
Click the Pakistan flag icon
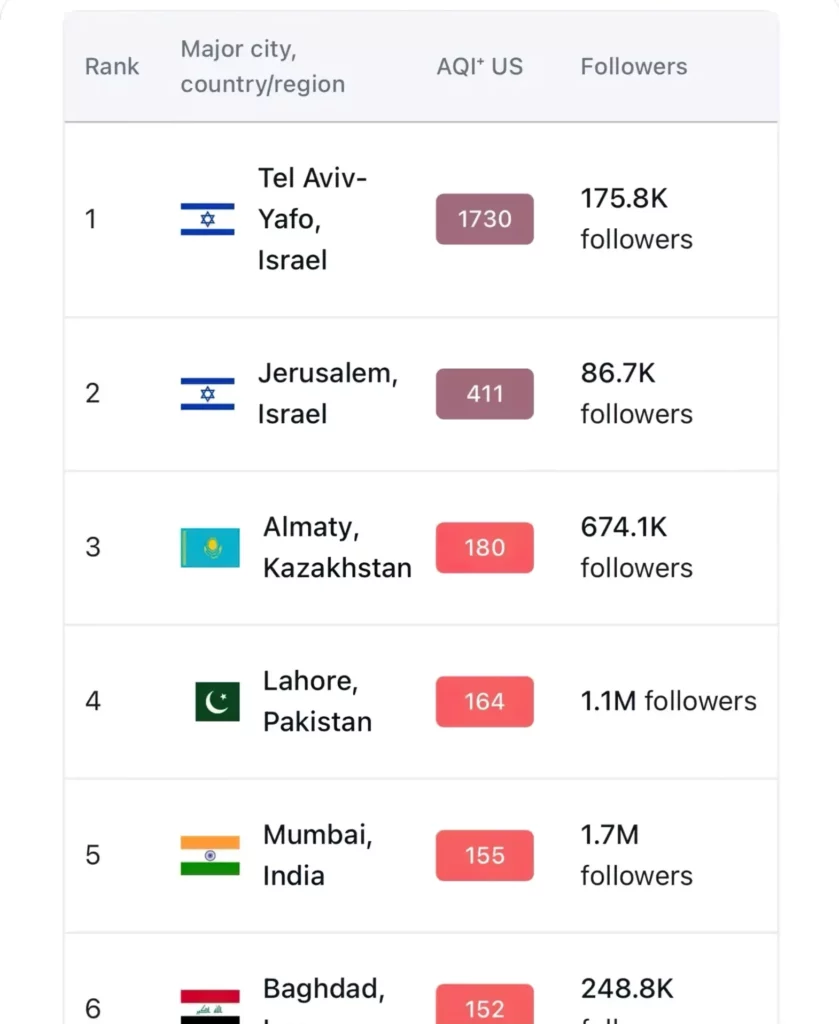coord(217,702)
